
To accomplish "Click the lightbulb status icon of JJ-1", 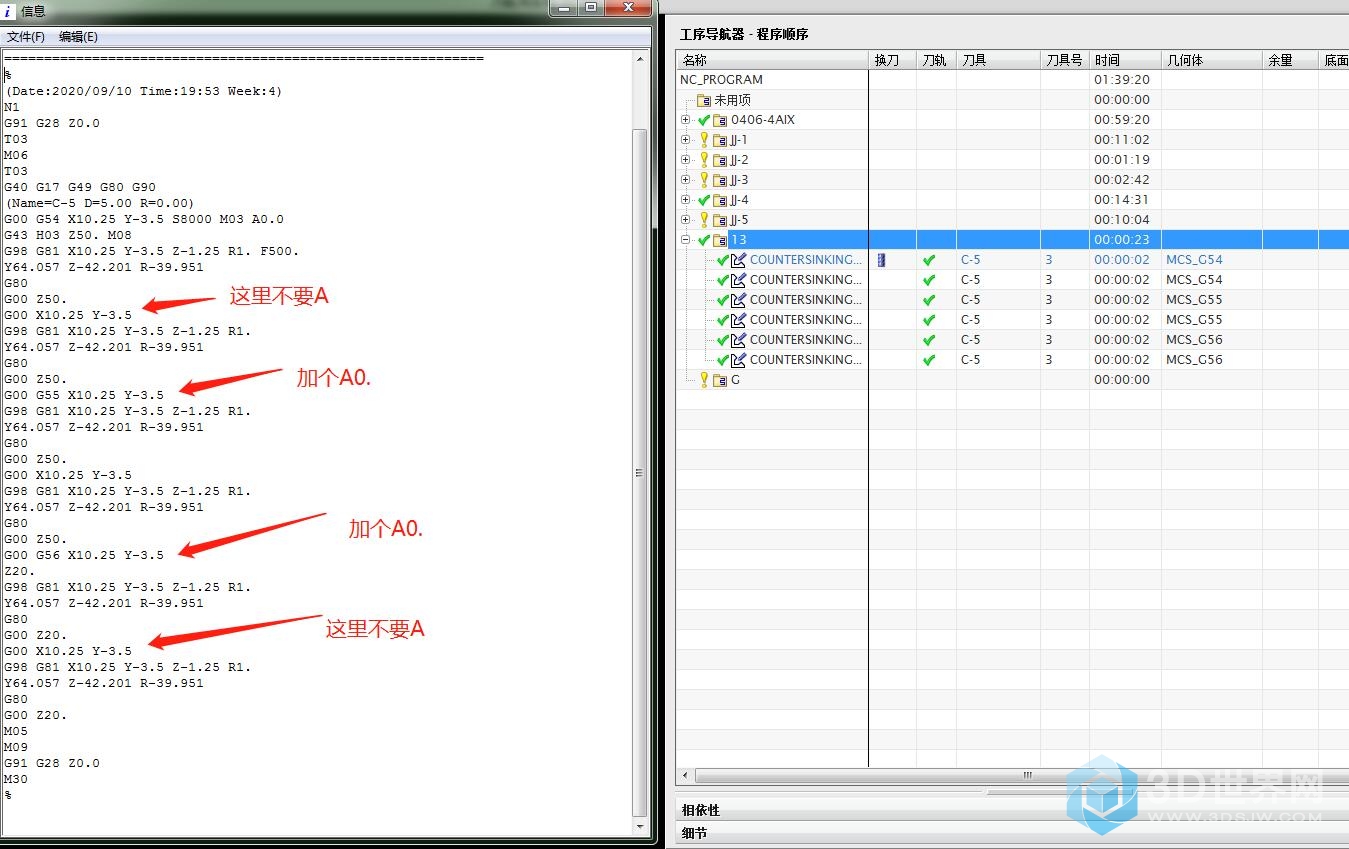I will [x=704, y=140].
